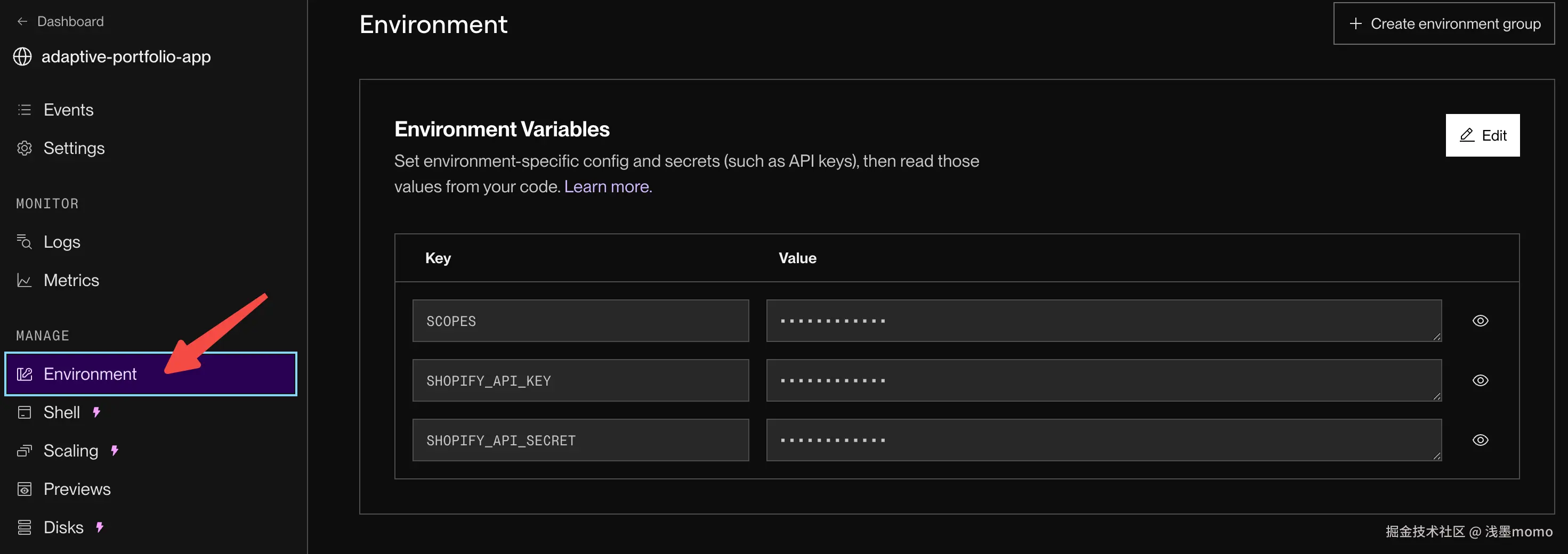Viewport: 1568px width, 554px height.
Task: Select Environment in the Manage section
Action: pos(90,374)
